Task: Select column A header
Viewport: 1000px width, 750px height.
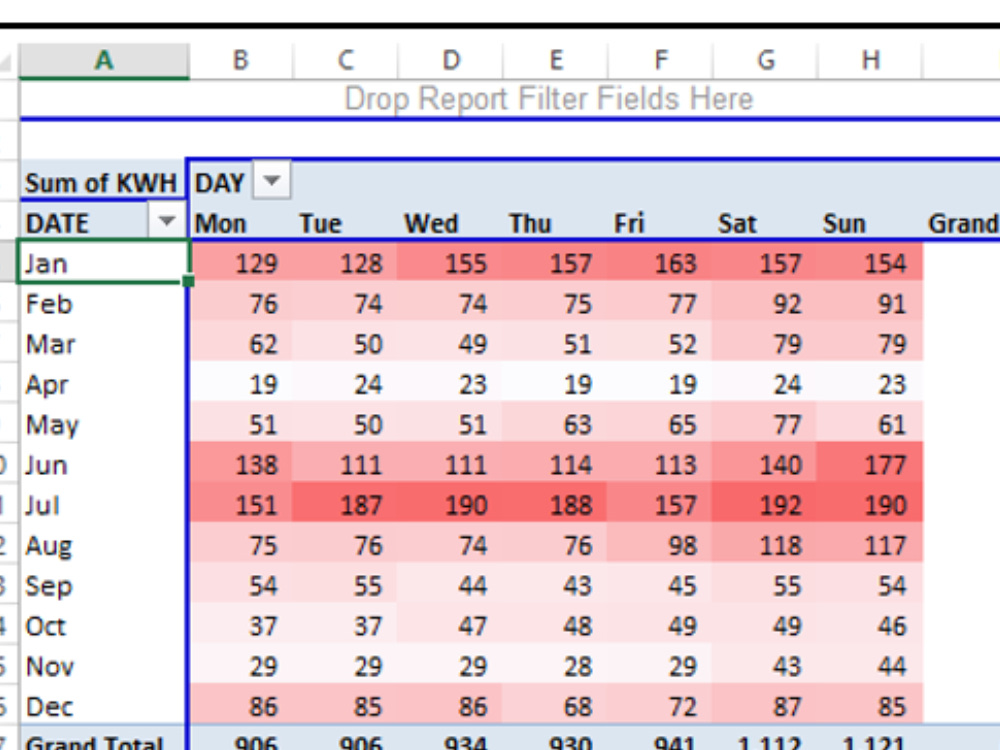Action: (x=105, y=61)
